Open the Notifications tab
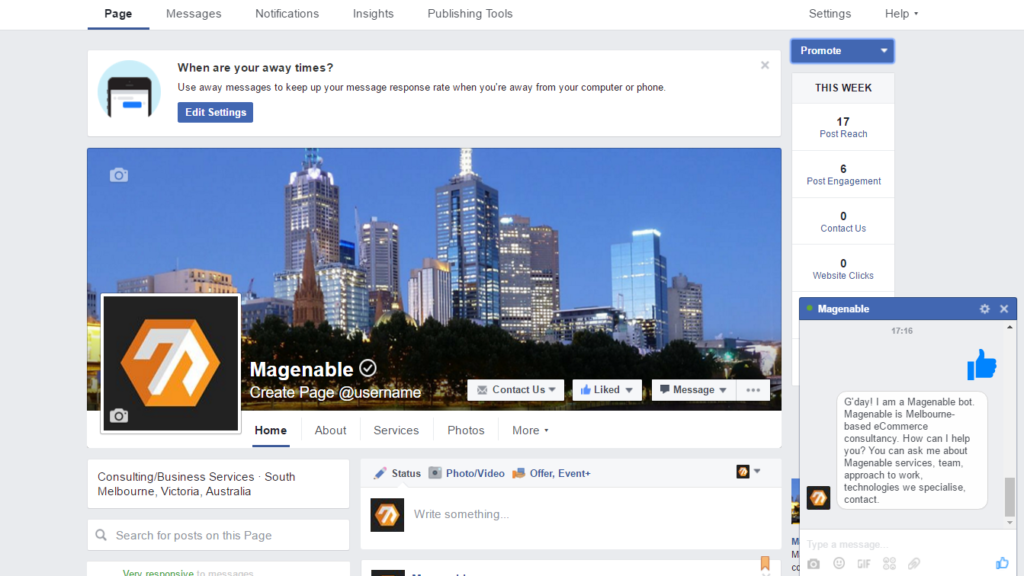The width and height of the screenshot is (1024, 576). click(x=287, y=14)
